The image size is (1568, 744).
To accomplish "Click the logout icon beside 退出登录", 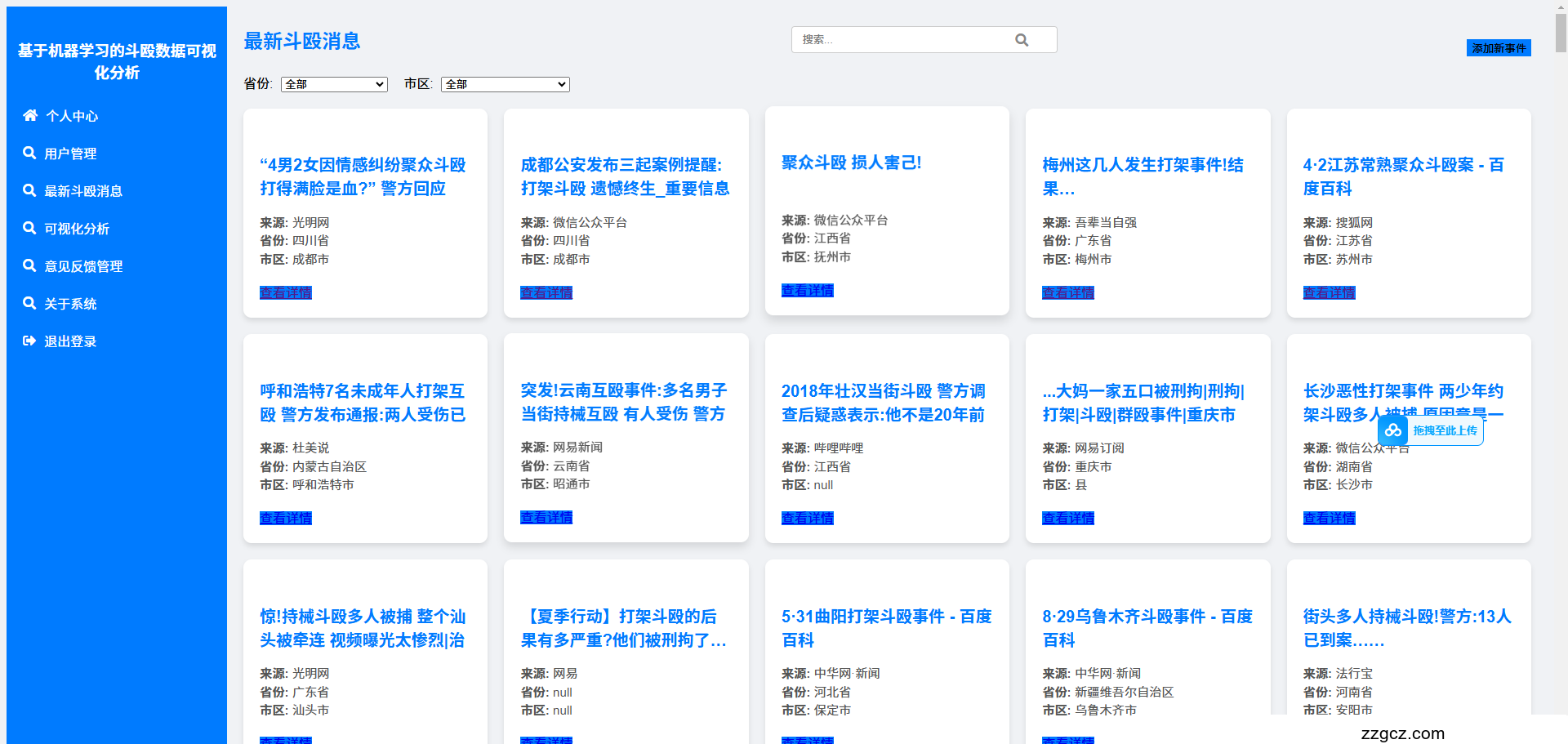I will 29,341.
